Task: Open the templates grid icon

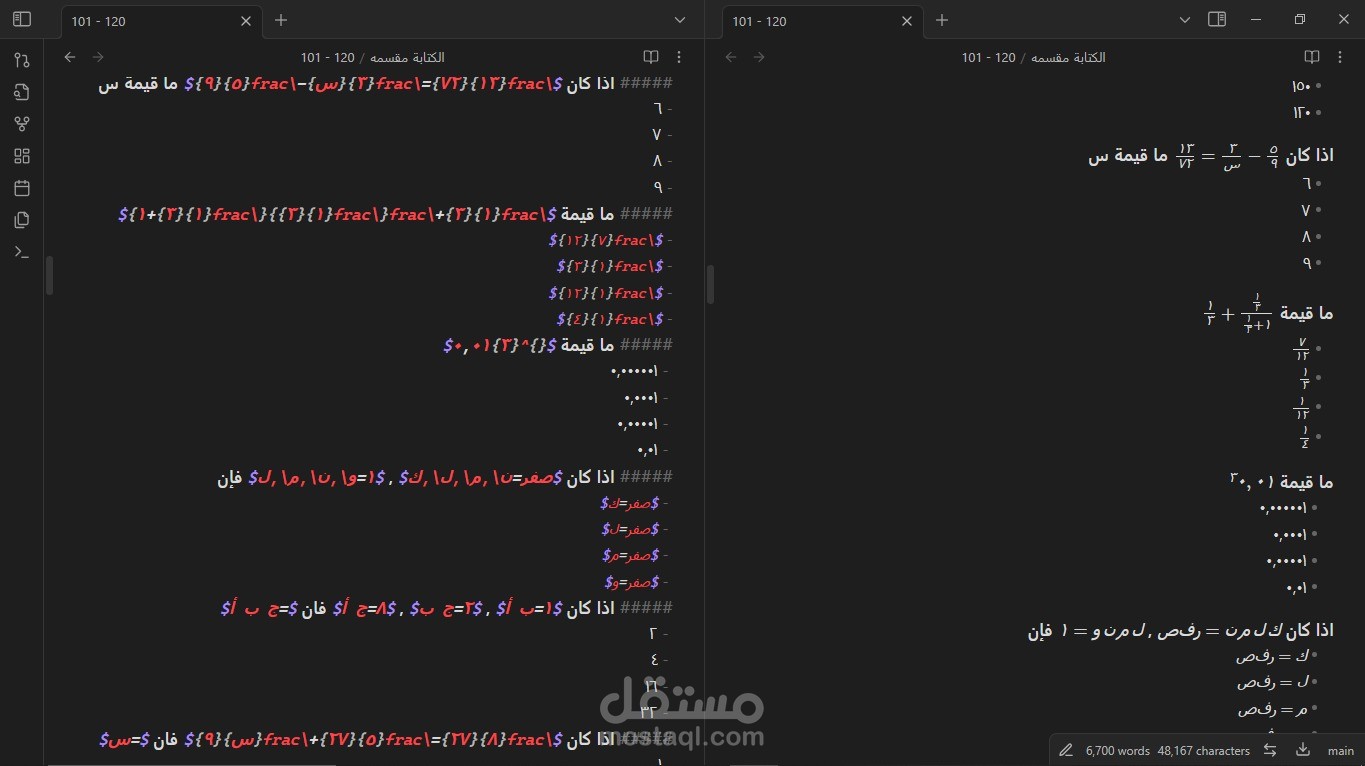Action: point(20,155)
